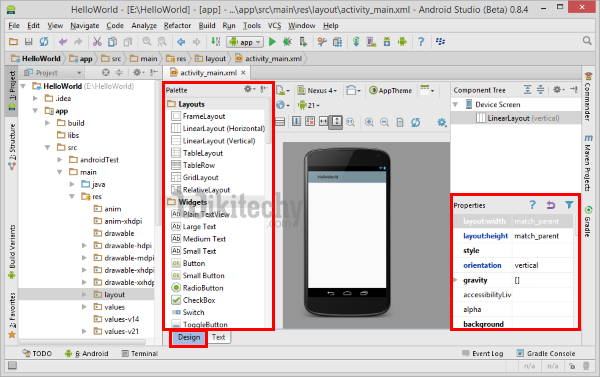Image resolution: width=600 pixels, height=377 pixels.
Task: Select Plain TextView widget in Palette
Action: 201,214
